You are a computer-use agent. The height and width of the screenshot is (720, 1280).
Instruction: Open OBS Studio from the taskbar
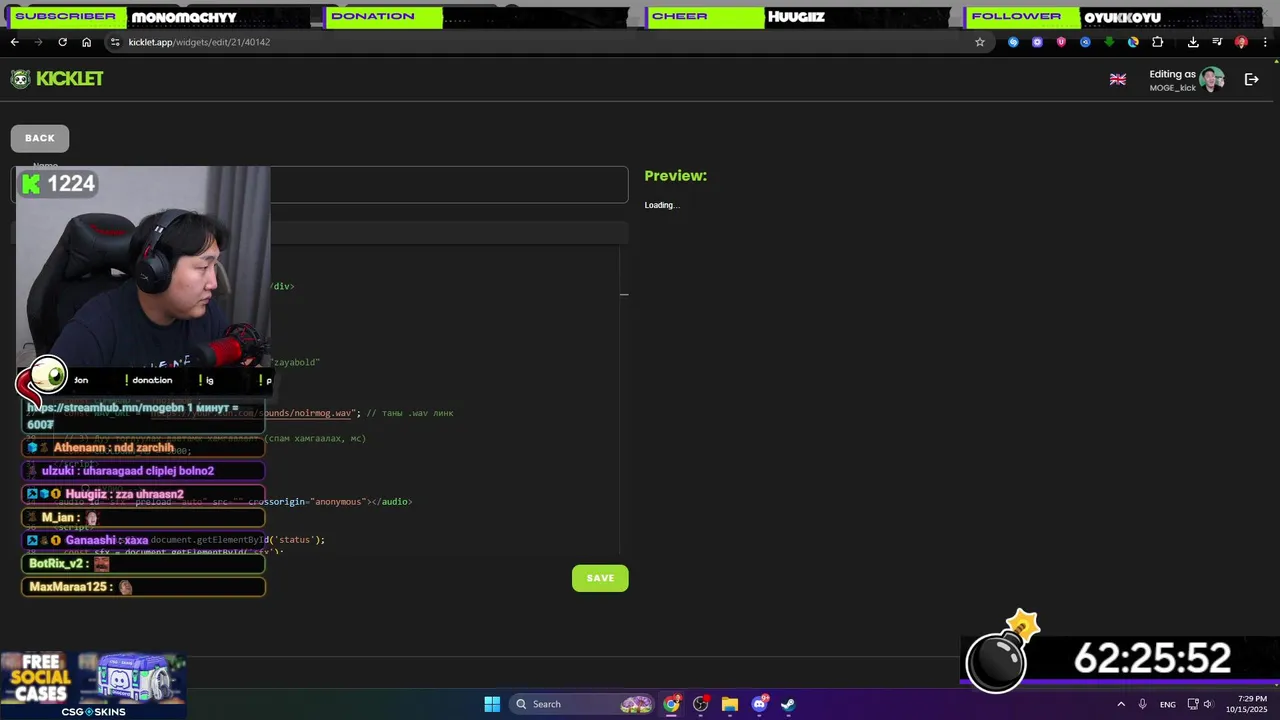coord(701,704)
